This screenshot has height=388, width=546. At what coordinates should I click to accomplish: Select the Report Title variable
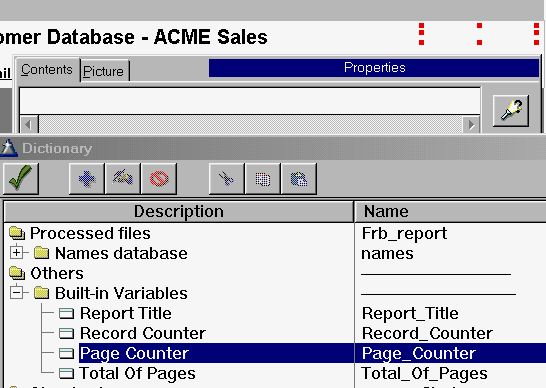point(125,313)
